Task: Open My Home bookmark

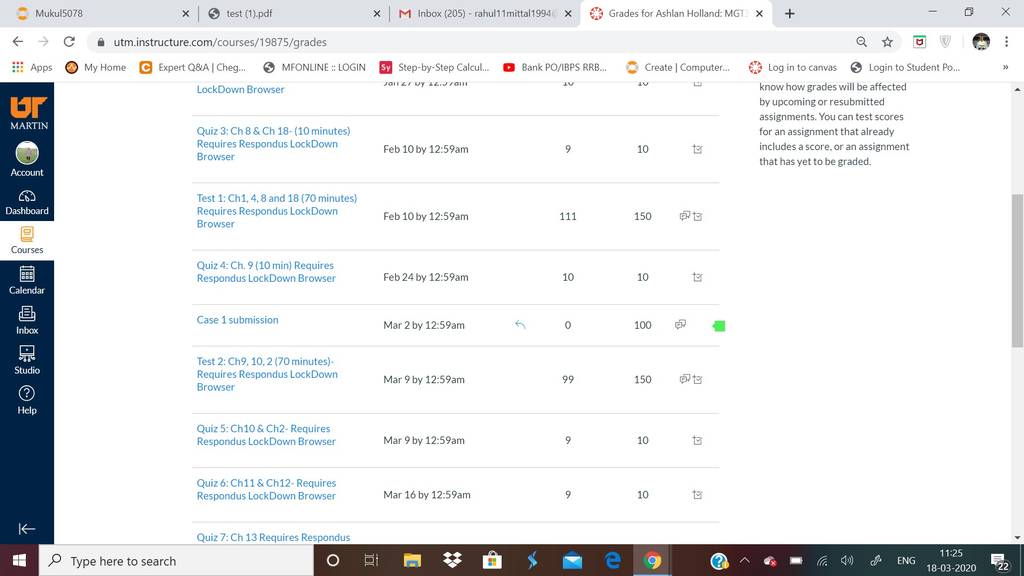Action: point(96,67)
